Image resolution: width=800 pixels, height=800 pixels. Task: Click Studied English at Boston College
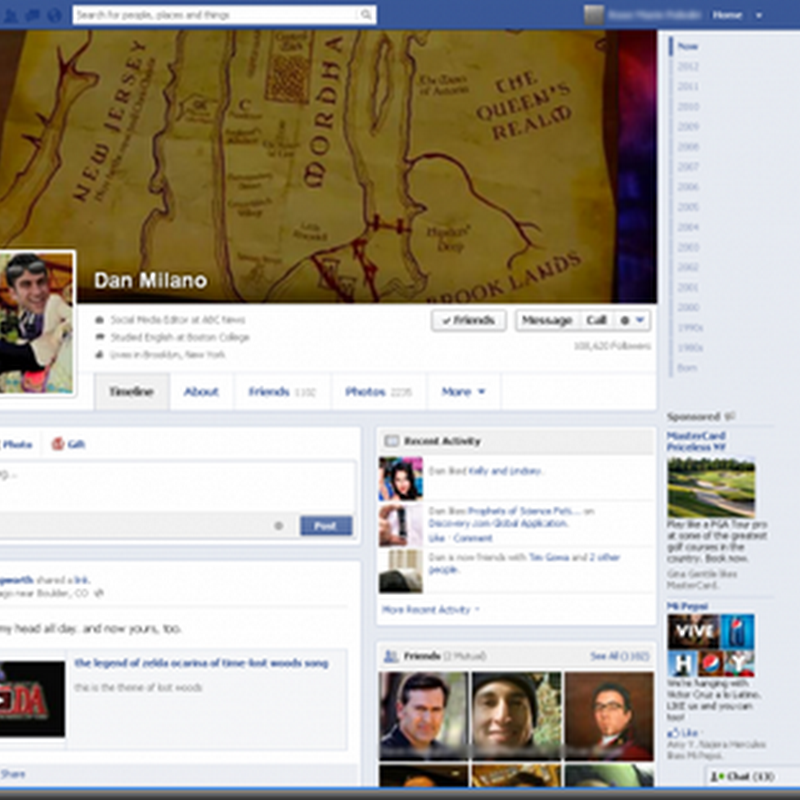click(180, 337)
